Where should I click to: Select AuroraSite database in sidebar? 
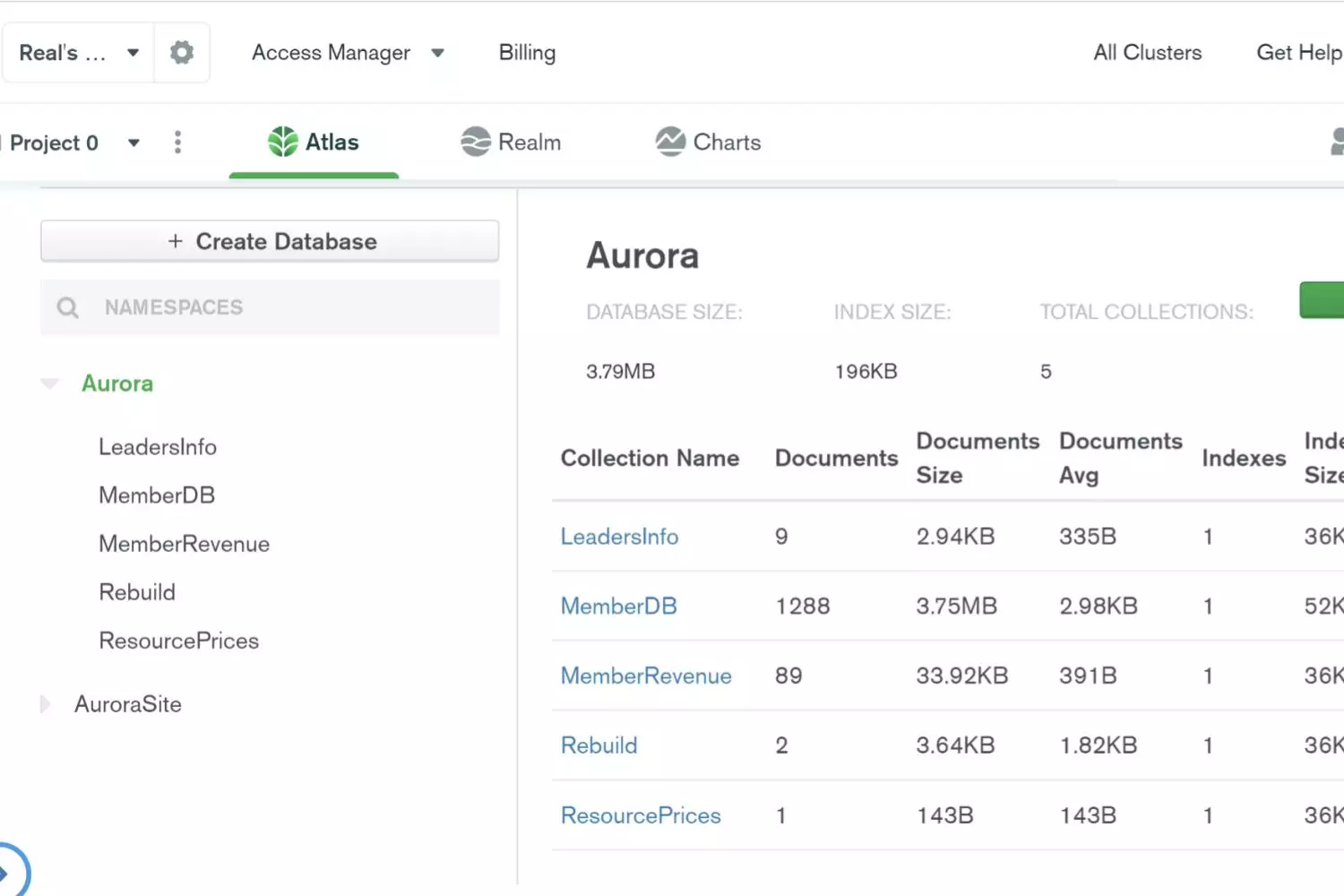[x=128, y=704]
